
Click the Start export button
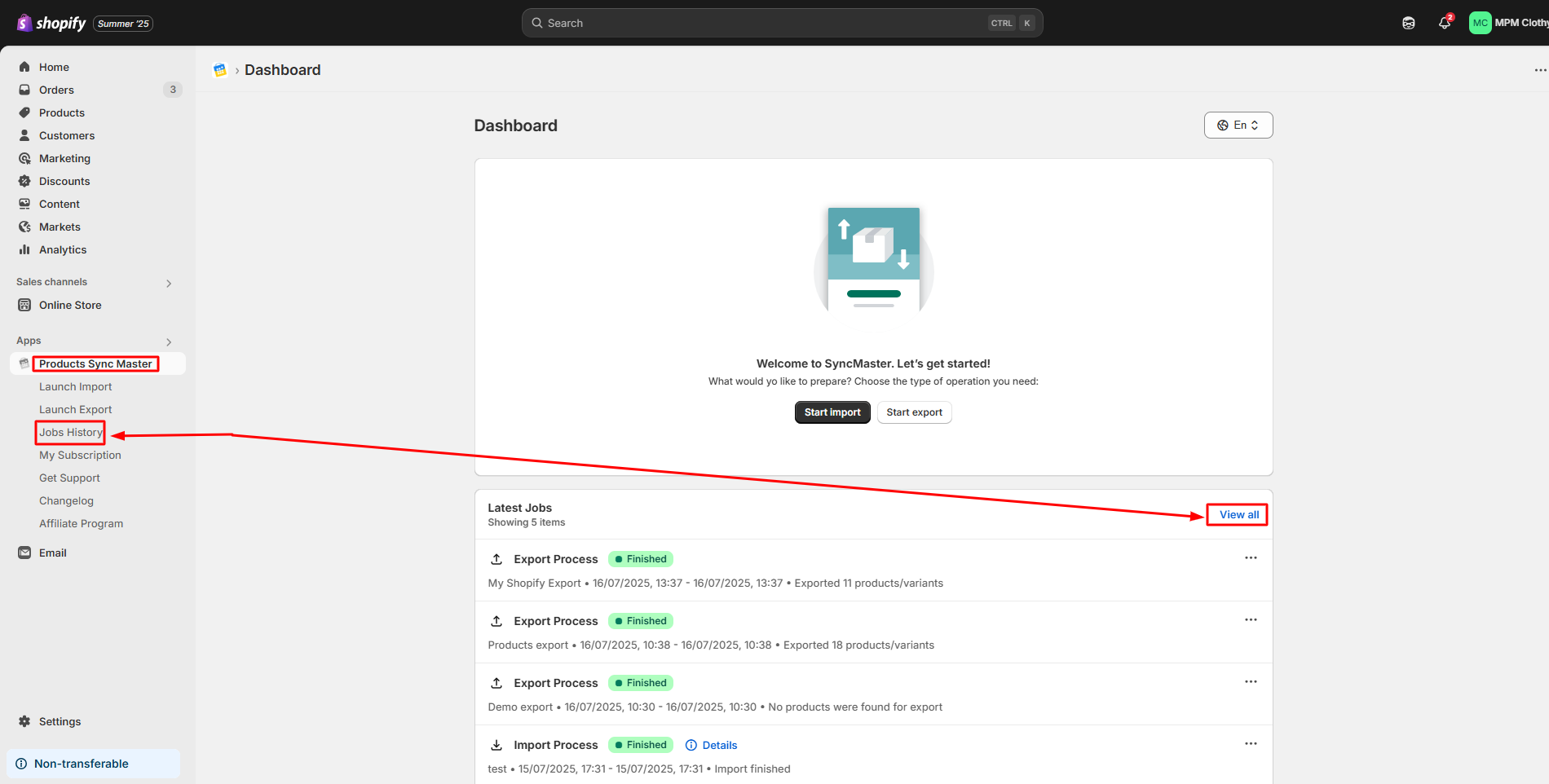[914, 412]
